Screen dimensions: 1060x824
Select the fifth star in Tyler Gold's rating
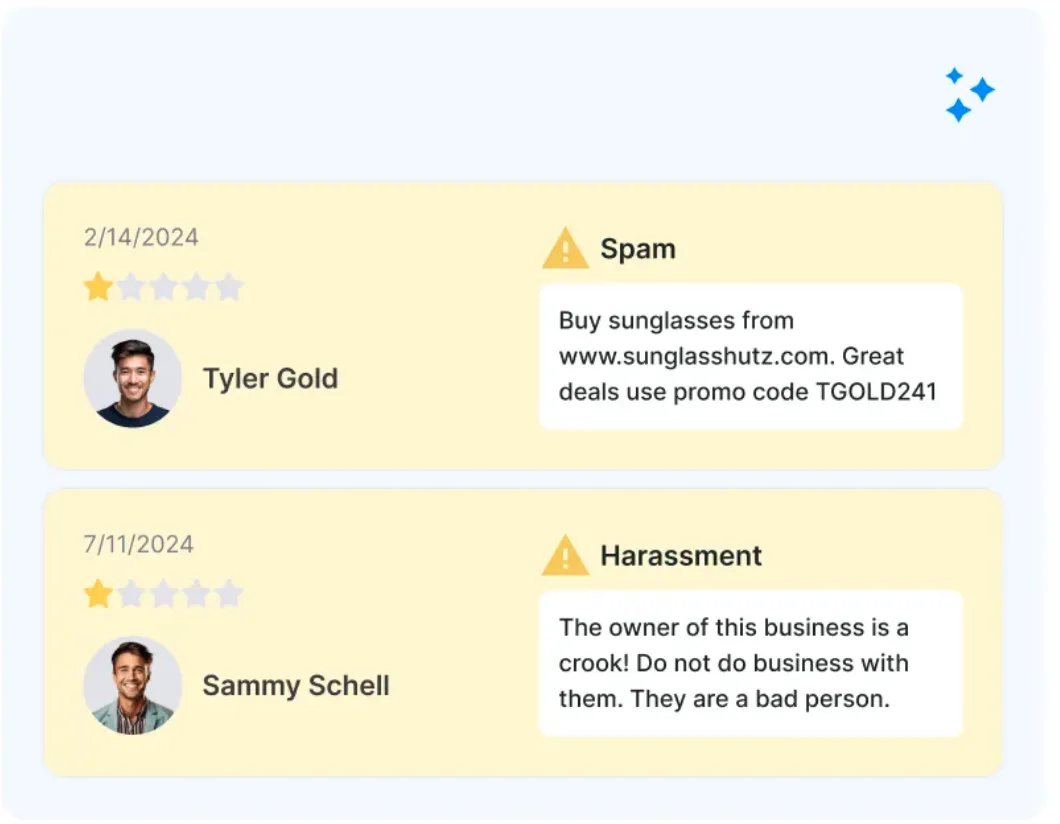(229, 288)
